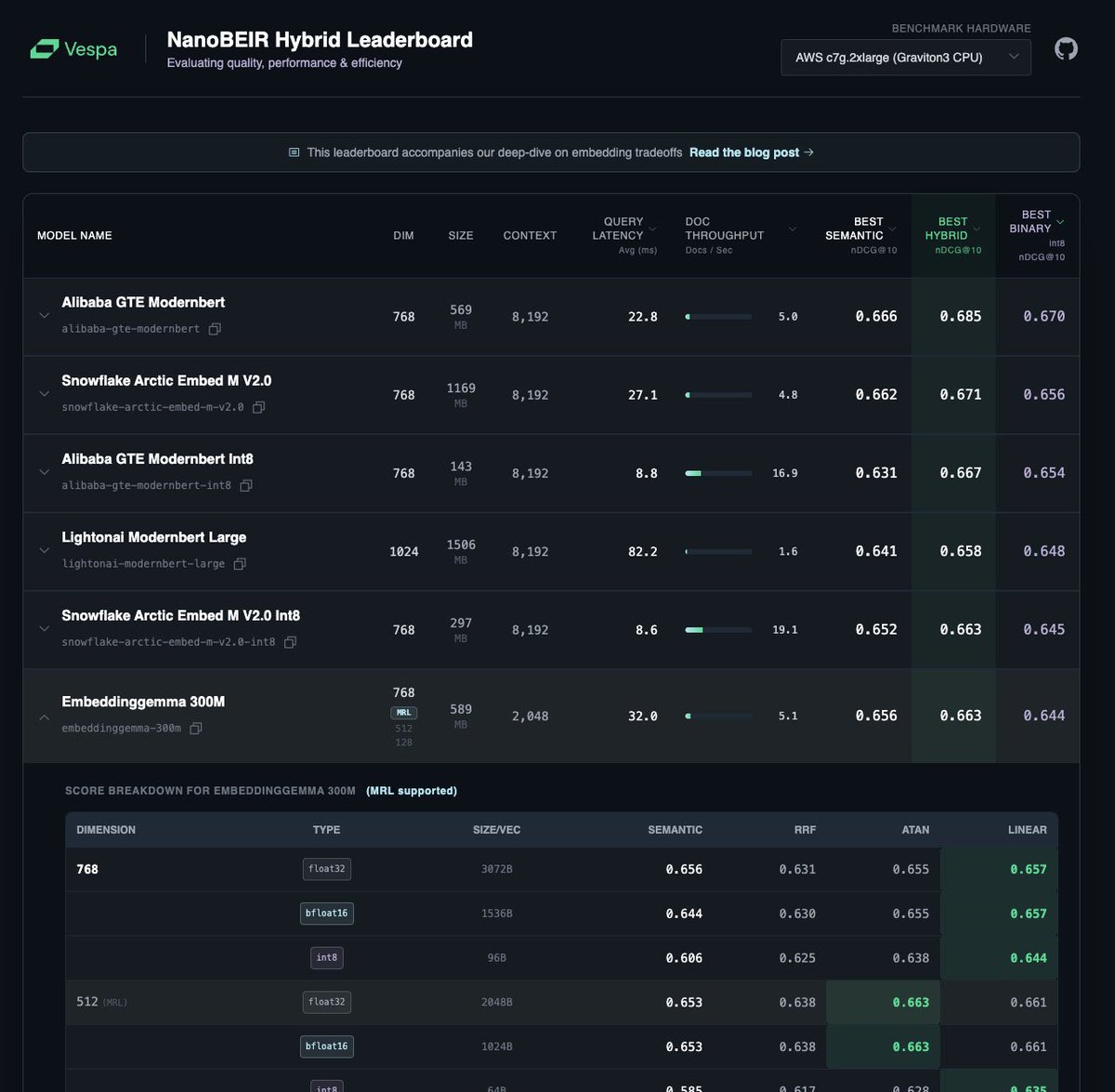1115x1092 pixels.
Task: Click the Vespa logo
Action: point(73,49)
